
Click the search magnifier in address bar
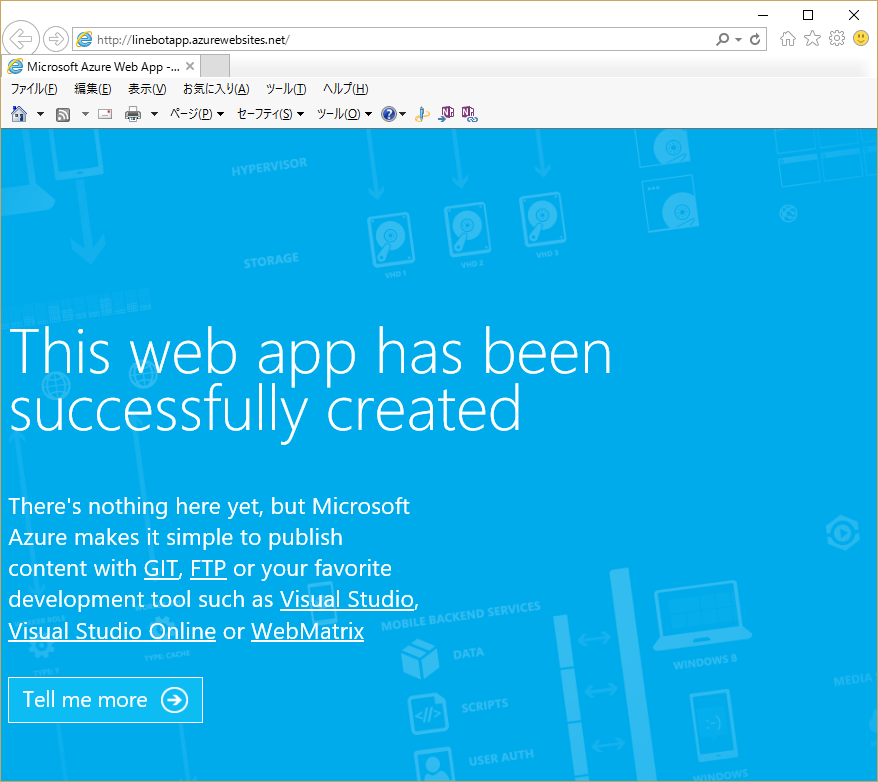[722, 39]
